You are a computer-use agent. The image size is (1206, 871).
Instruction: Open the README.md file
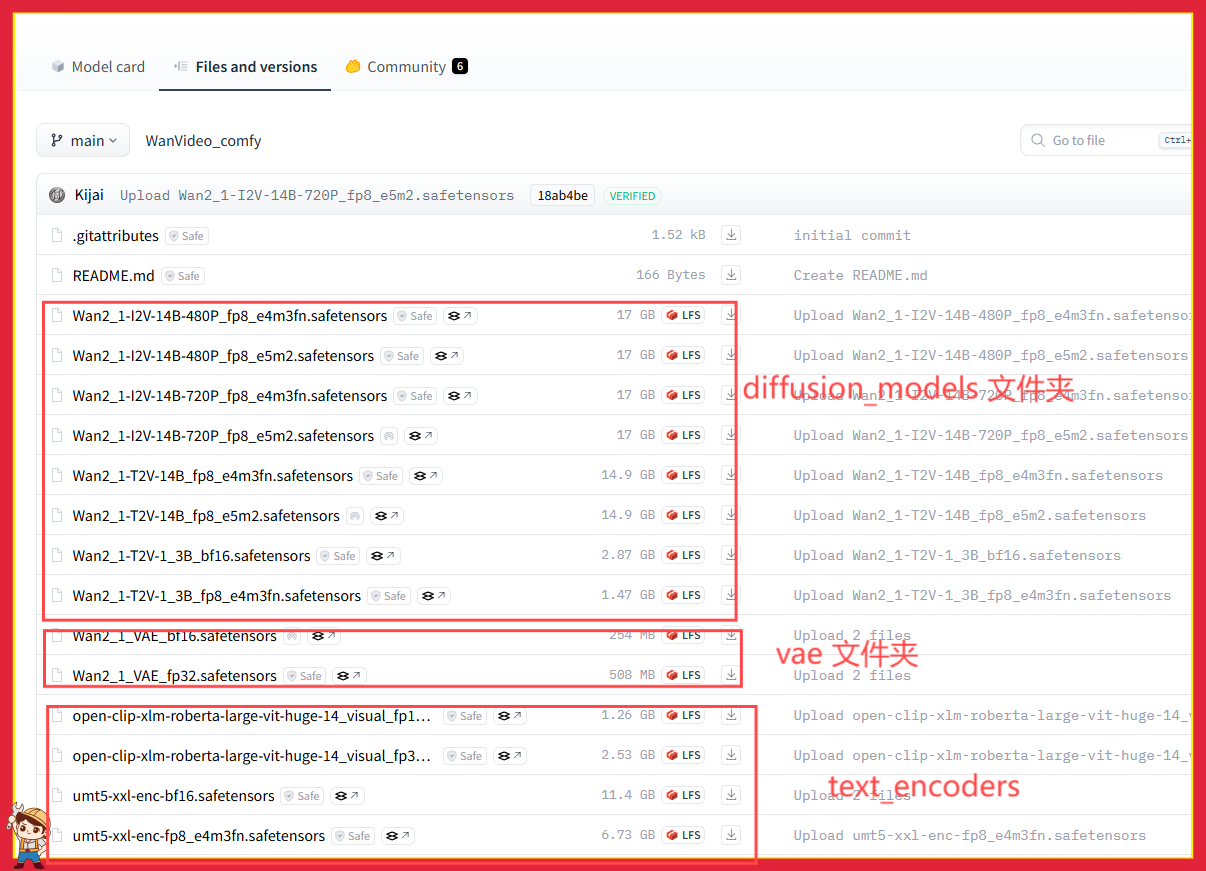(113, 276)
